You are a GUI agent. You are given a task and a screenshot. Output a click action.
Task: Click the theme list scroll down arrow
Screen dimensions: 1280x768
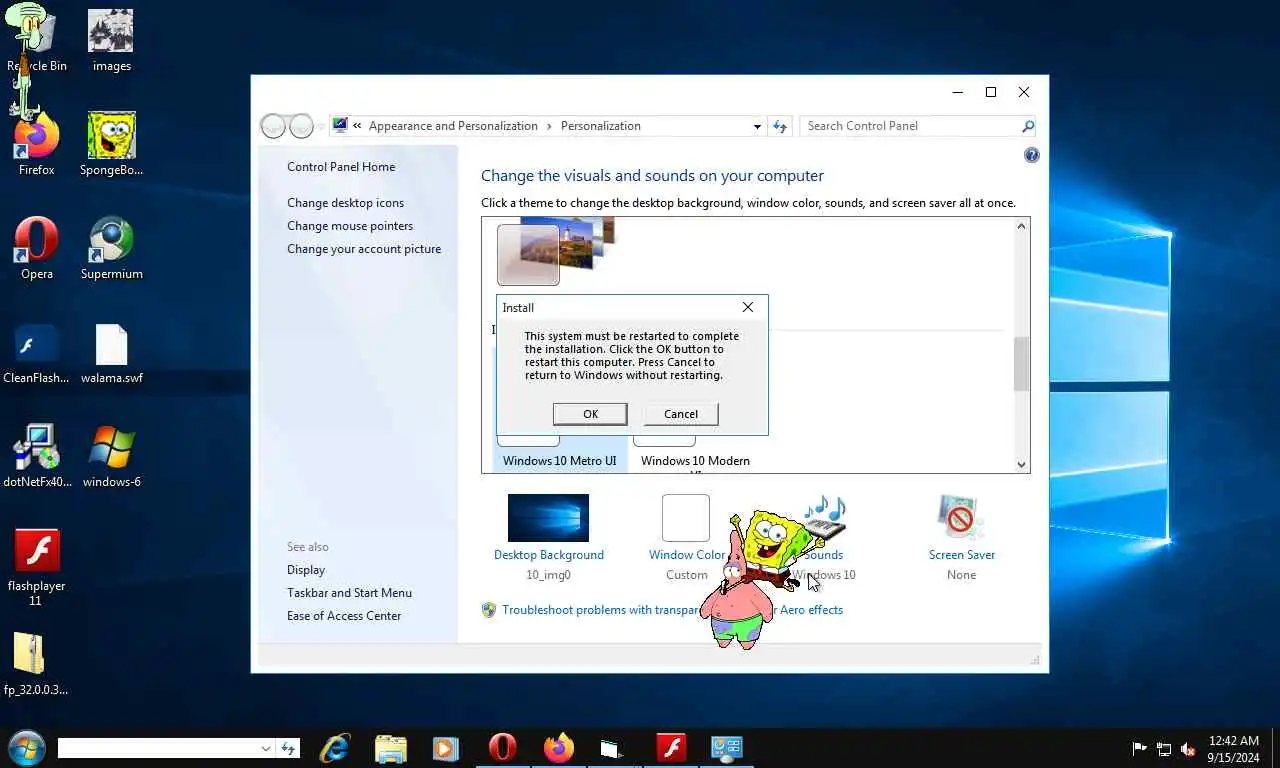pyautogui.click(x=1021, y=464)
